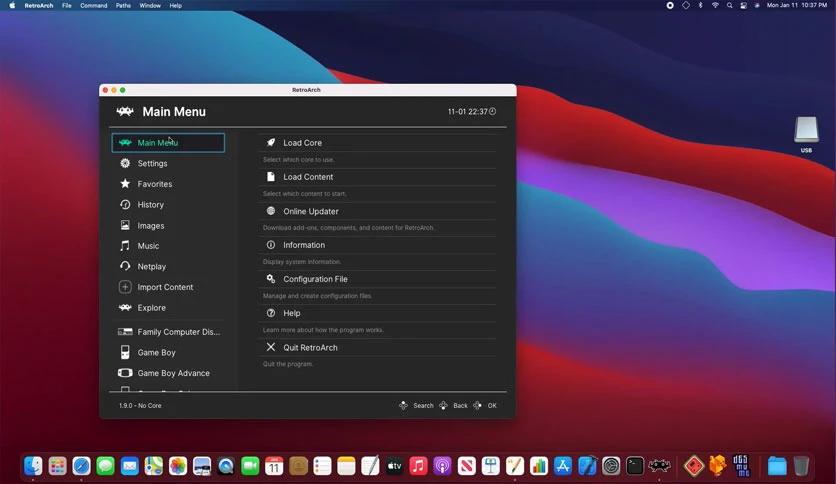Click the RetroArch icon in the Dock
This screenshot has width=836, height=484.
(x=660, y=466)
